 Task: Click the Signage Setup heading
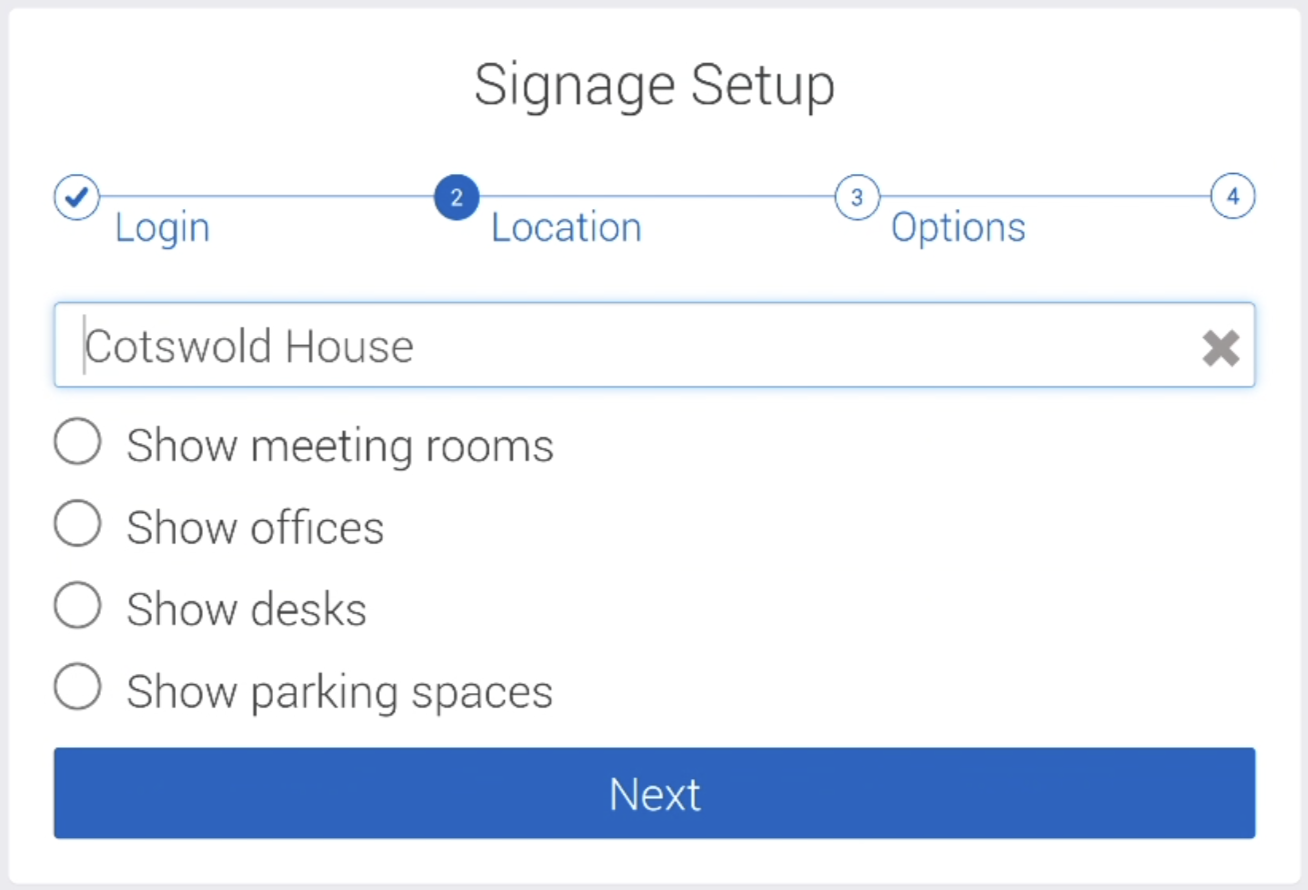[x=654, y=85]
